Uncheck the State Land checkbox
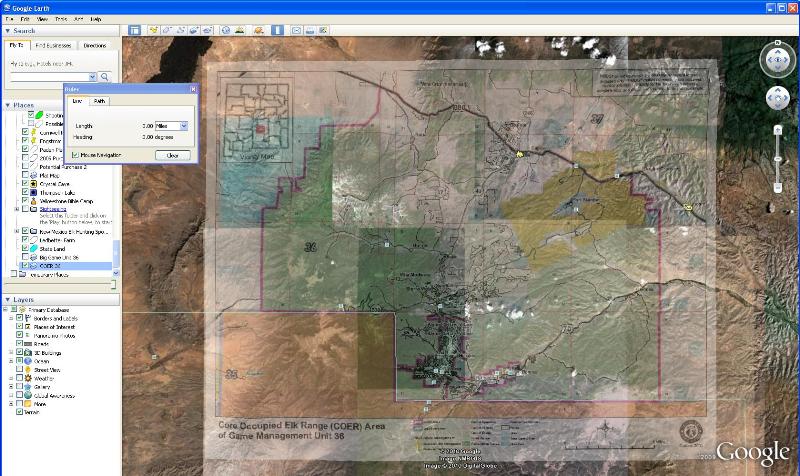Viewport: 800px width, 476px height. tap(25, 248)
